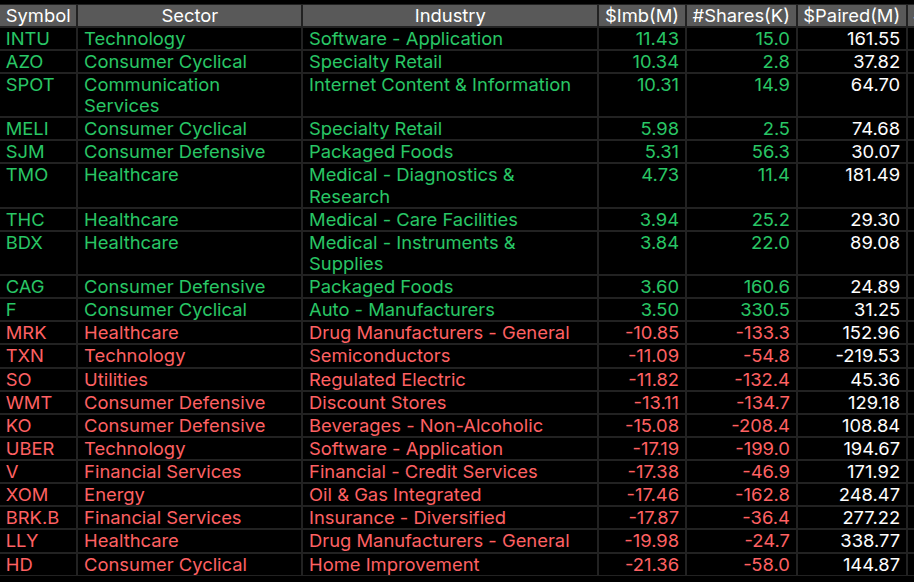
Task: Sort by the Sector column header
Action: pos(189,16)
